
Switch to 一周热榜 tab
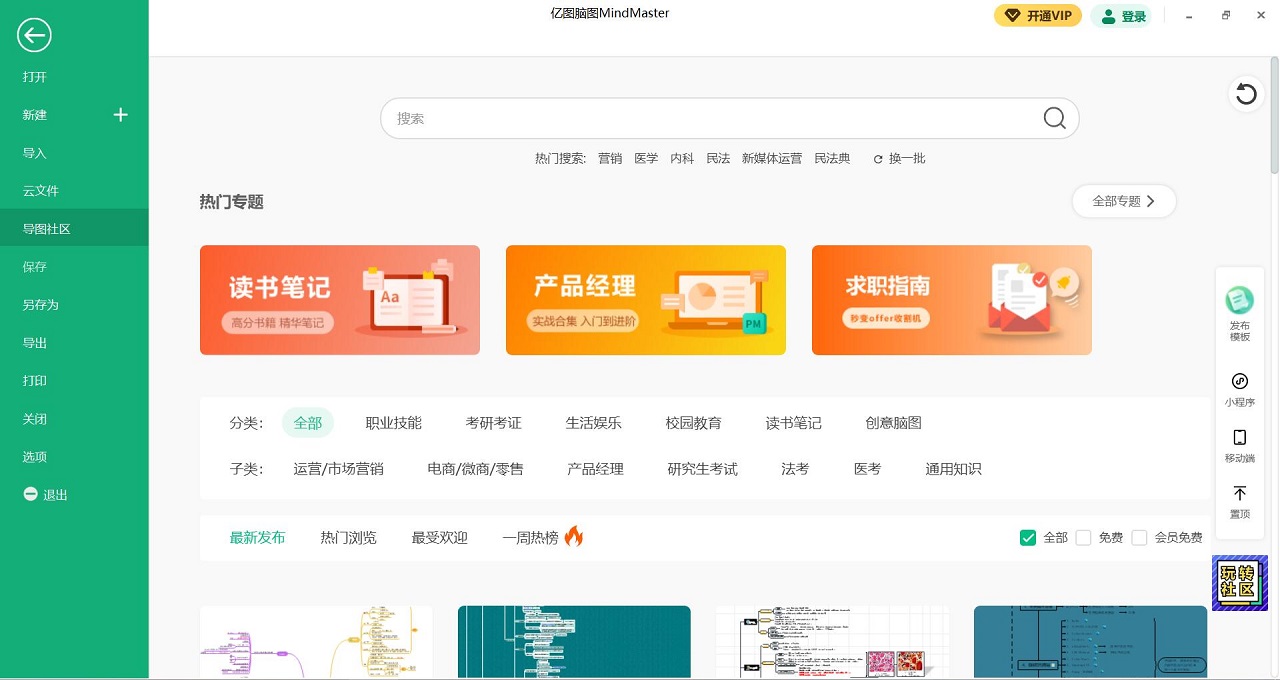(x=530, y=538)
